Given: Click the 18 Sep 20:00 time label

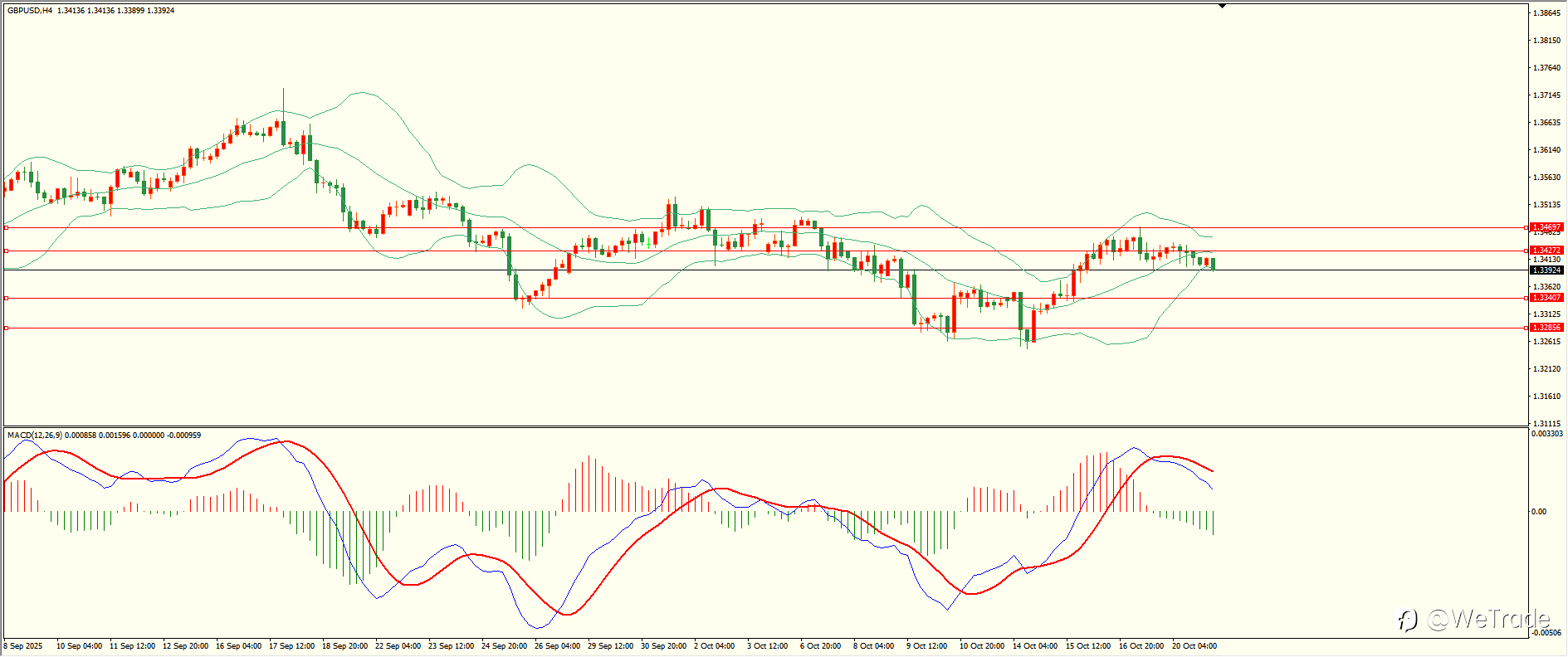Looking at the screenshot, I should (344, 646).
